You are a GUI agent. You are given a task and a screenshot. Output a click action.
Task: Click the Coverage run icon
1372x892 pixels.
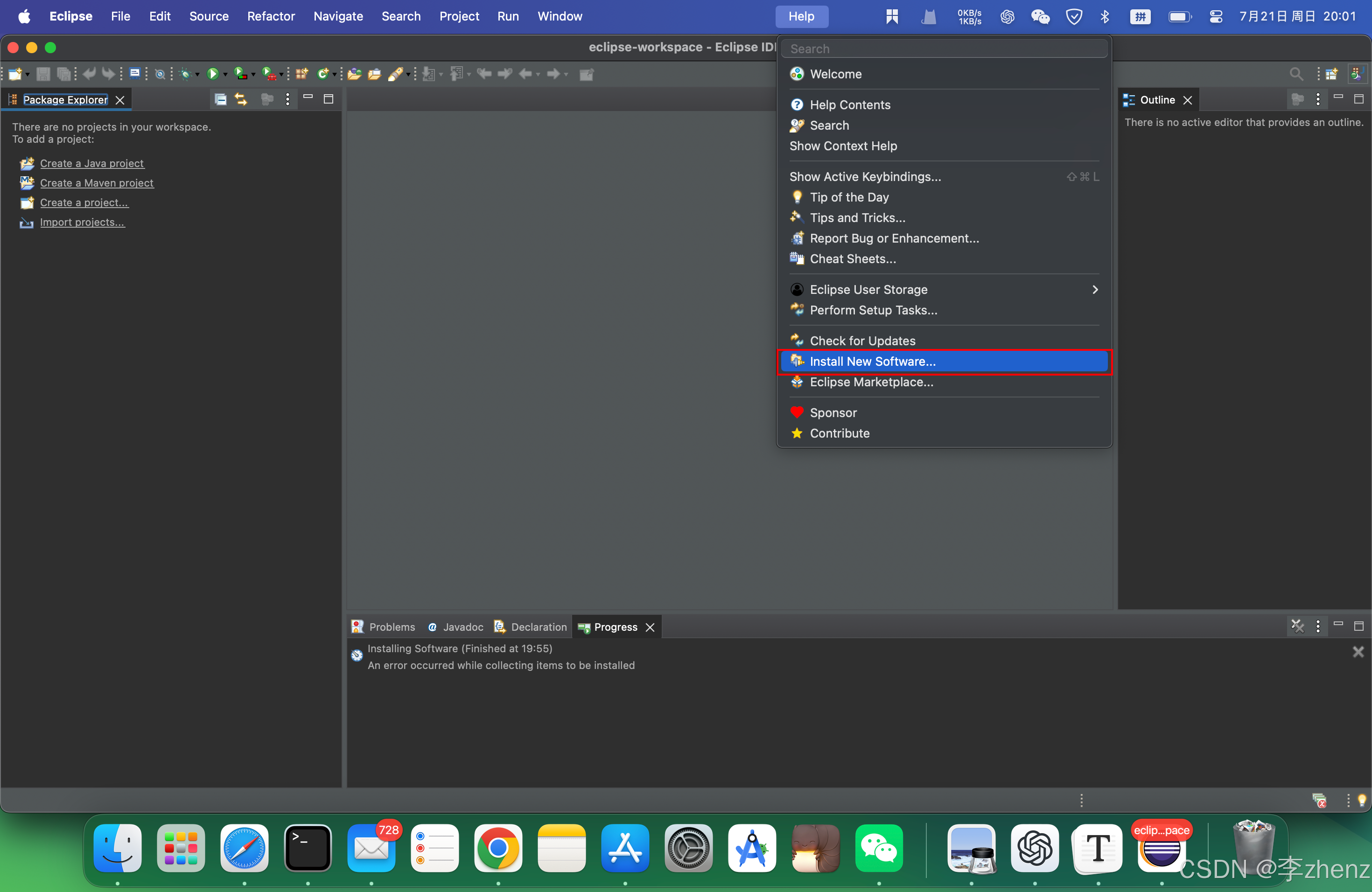coord(241,74)
